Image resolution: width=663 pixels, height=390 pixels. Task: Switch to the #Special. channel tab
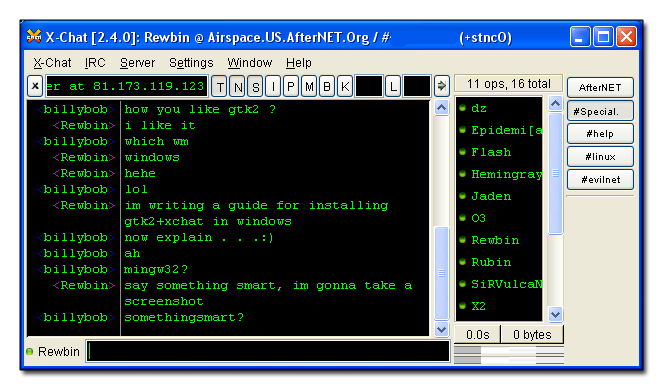pos(600,111)
